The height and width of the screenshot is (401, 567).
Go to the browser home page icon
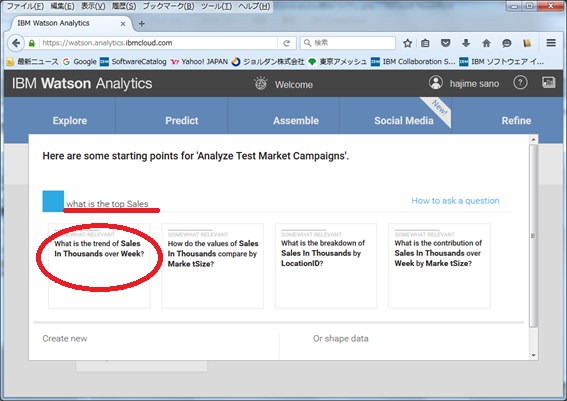(x=486, y=43)
